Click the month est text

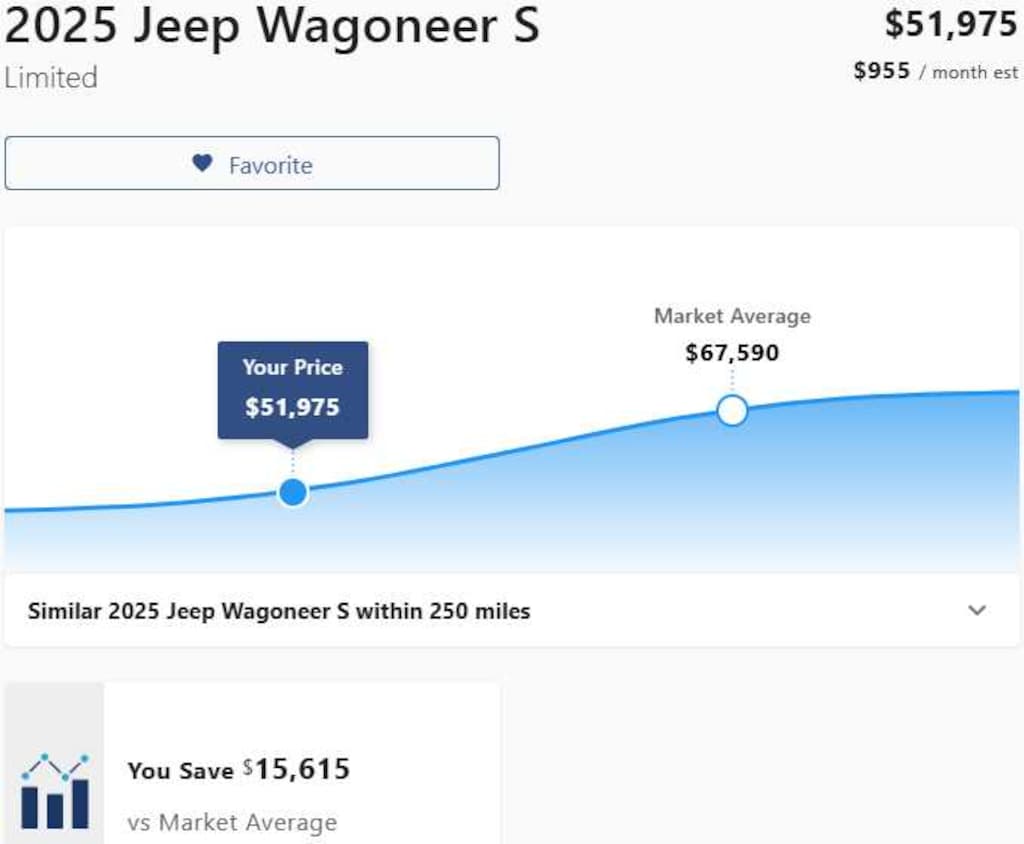click(975, 72)
